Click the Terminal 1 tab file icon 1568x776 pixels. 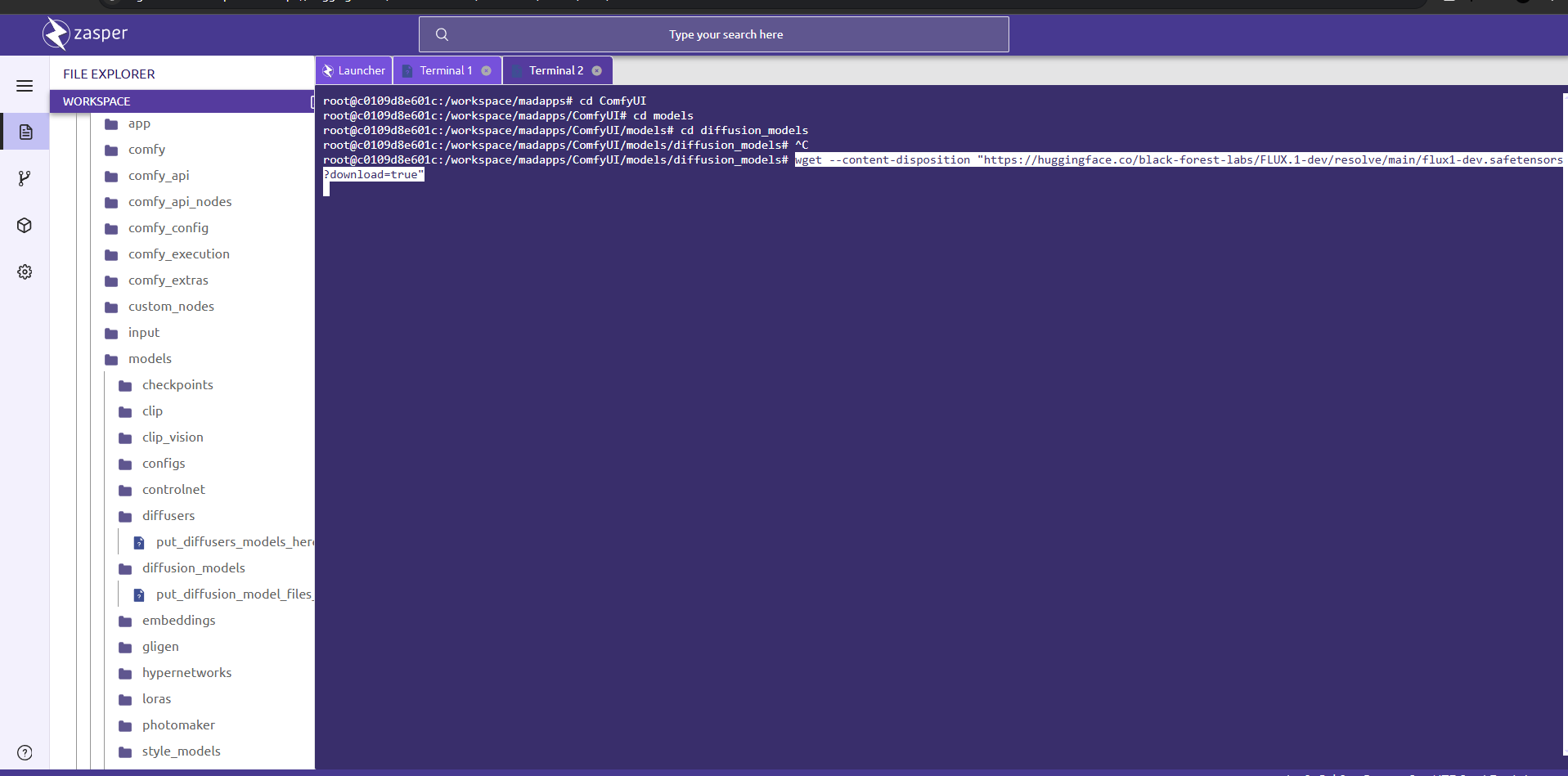(407, 71)
